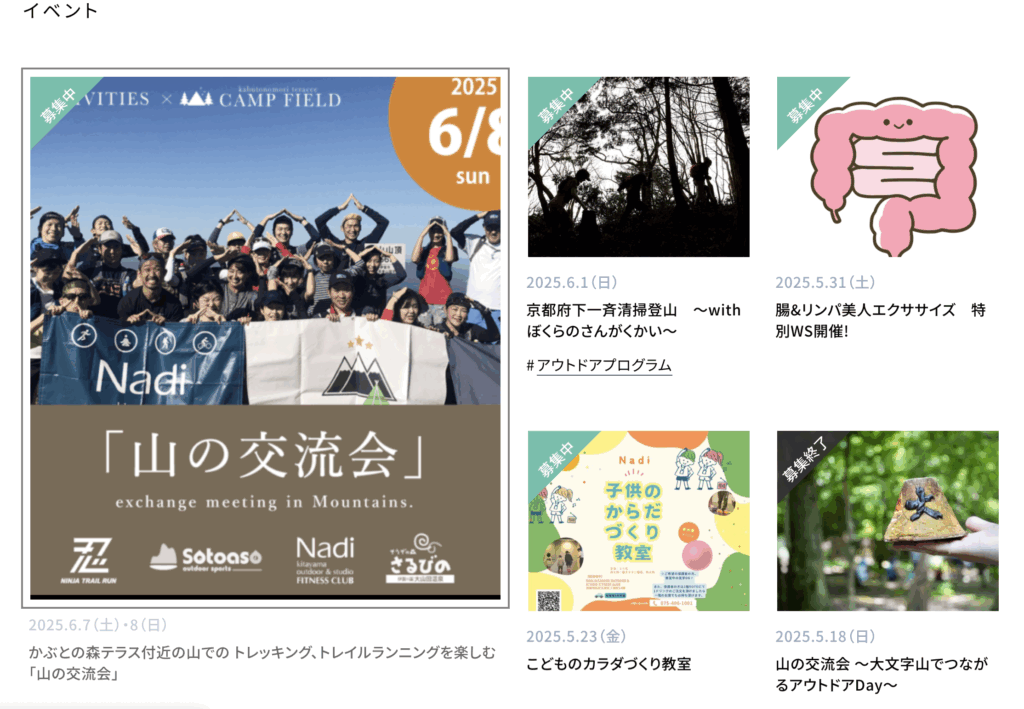Screen dimensions: 1024x709
Task: Open the pink intestine illustration event image
Action: (x=888, y=166)
